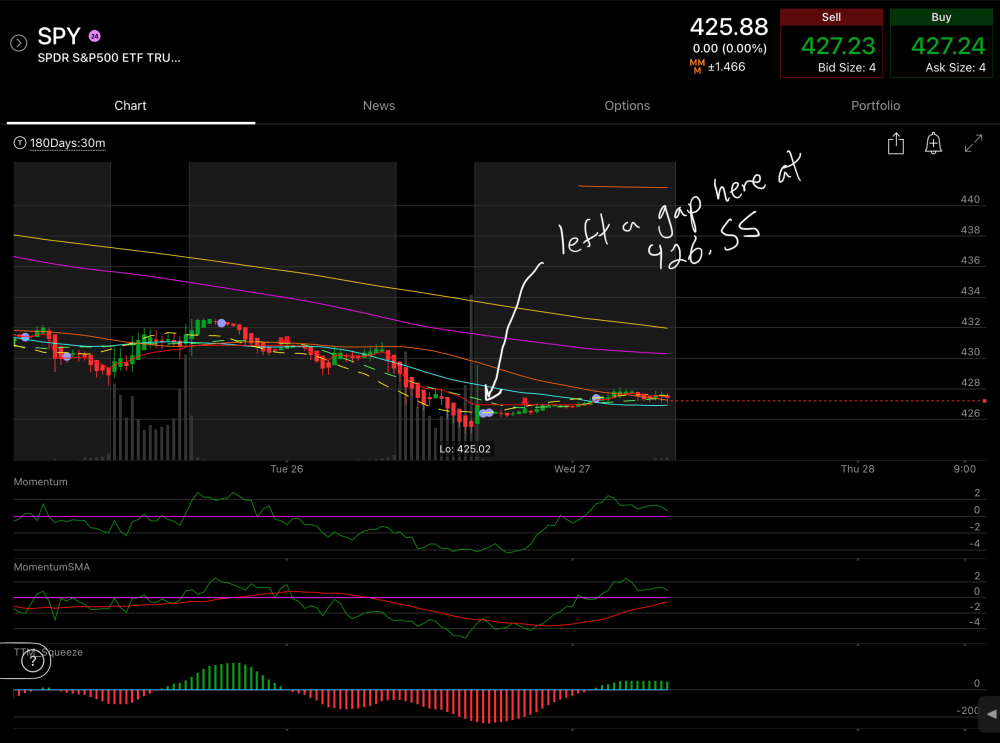Click the Momentum study label
The width and height of the screenshot is (1000, 743).
(40, 482)
